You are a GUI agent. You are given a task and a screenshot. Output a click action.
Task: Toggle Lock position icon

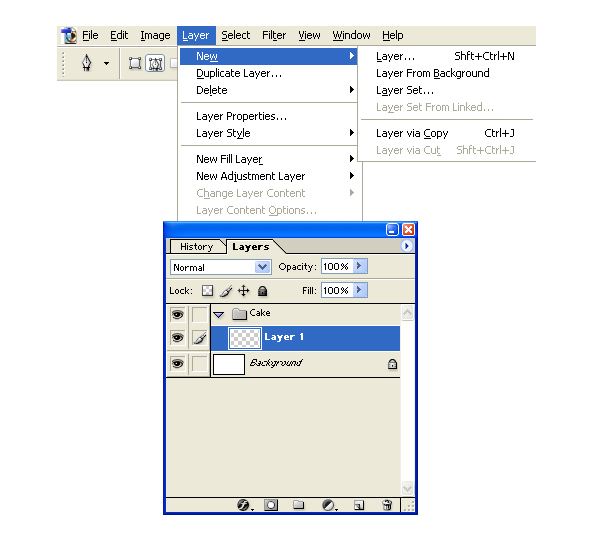click(243, 291)
